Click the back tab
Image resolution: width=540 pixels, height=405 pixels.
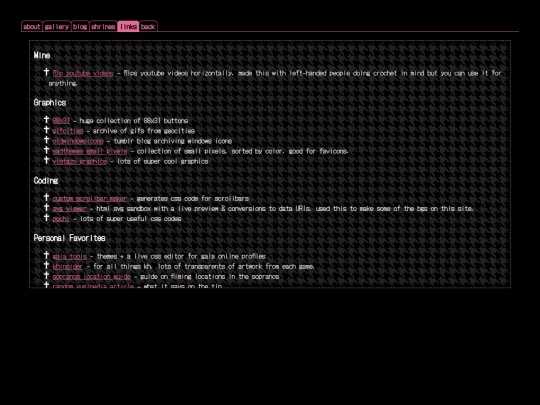pos(148,27)
